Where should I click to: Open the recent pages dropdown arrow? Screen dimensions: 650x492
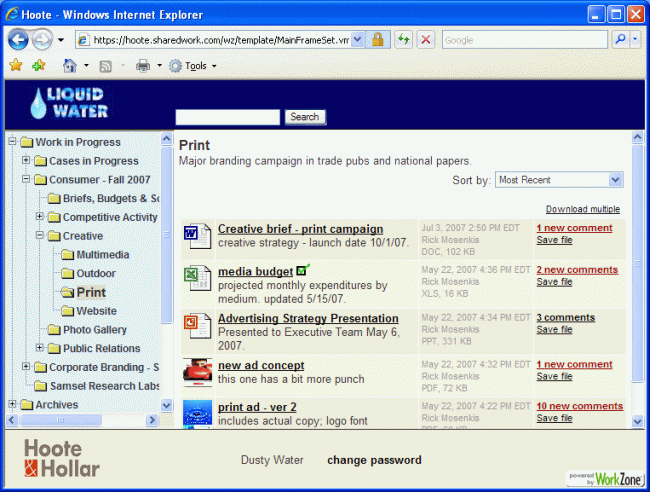61,40
